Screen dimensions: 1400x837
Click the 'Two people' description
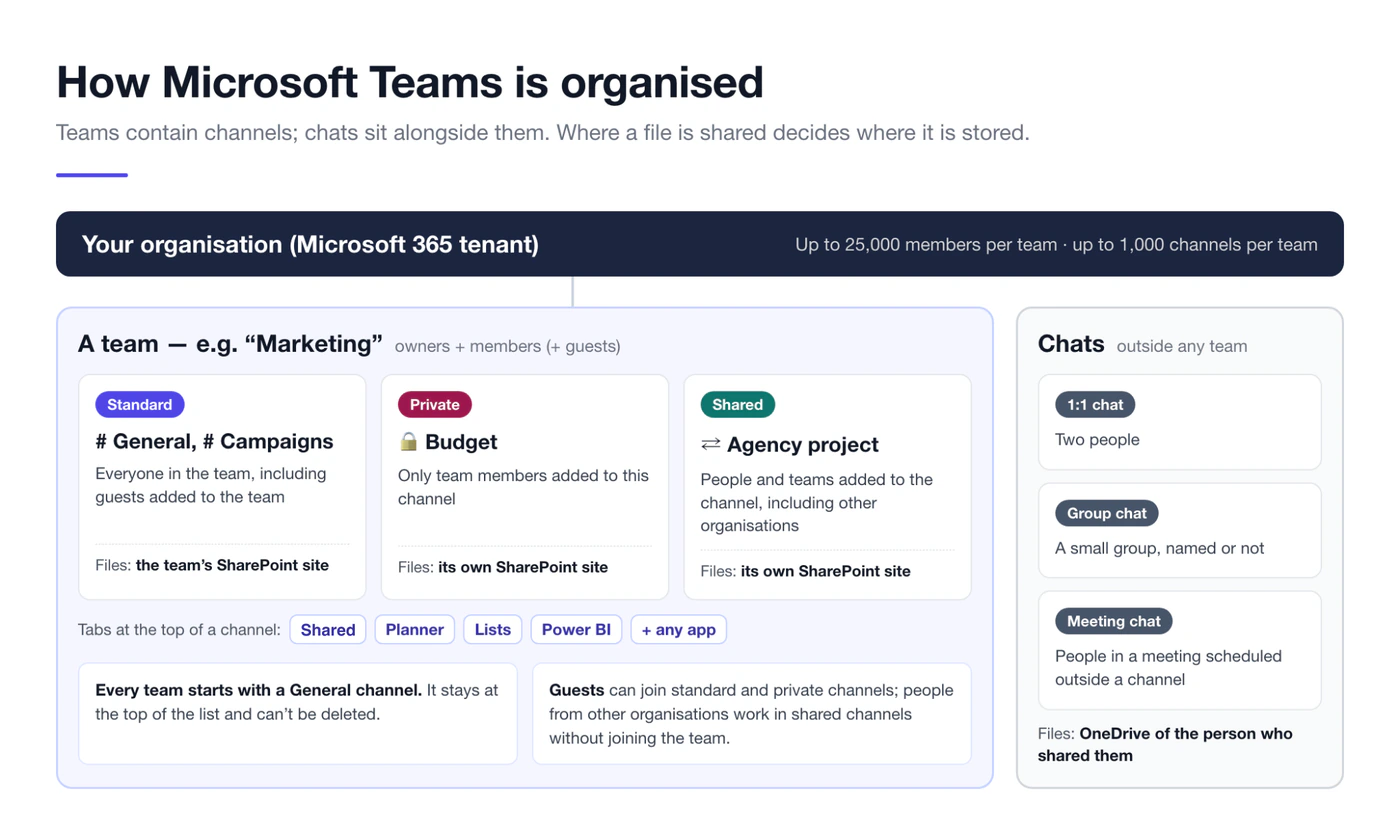(x=1097, y=439)
